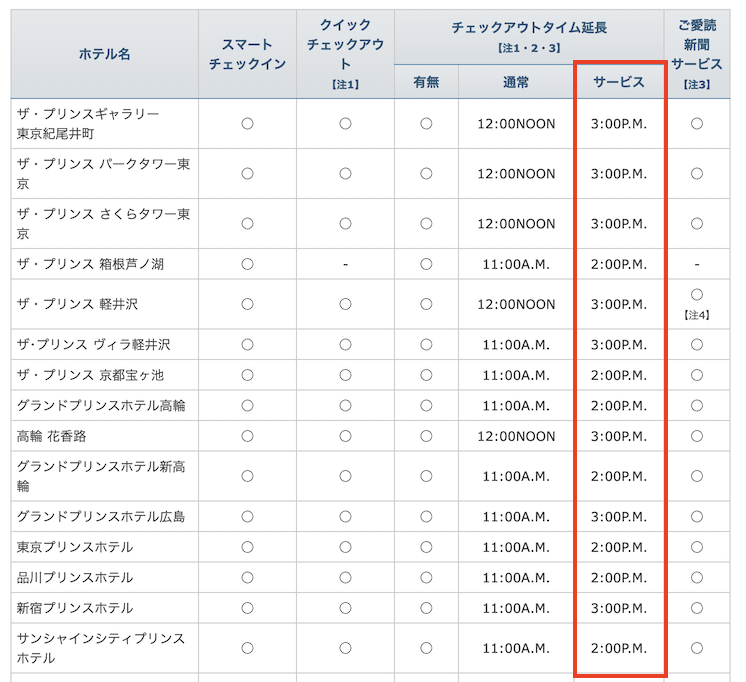Select hotel name サンシャインシティプリンスホテル
Image resolution: width=746 pixels, height=682 pixels.
coord(101,648)
